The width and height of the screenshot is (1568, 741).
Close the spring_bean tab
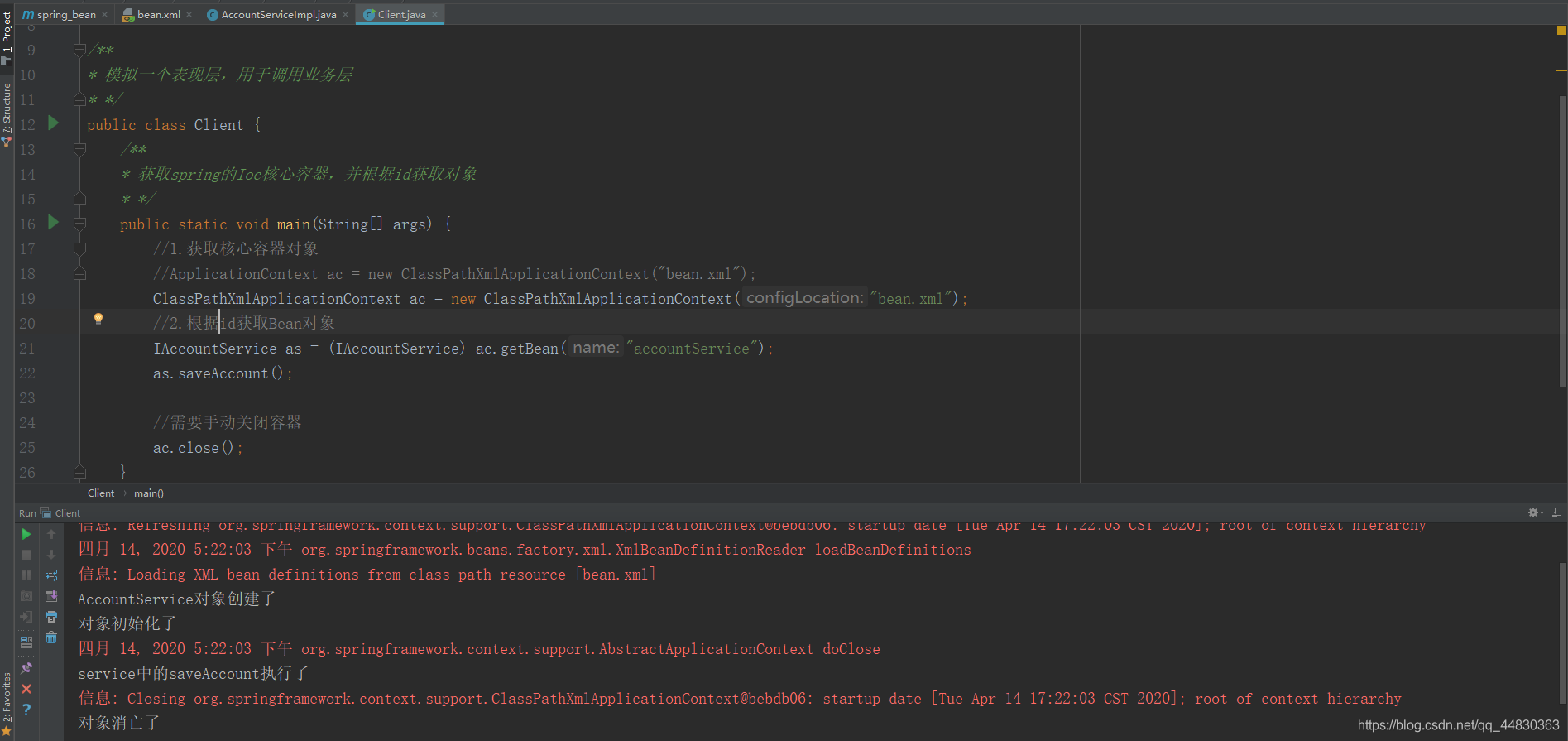pyautogui.click(x=105, y=15)
